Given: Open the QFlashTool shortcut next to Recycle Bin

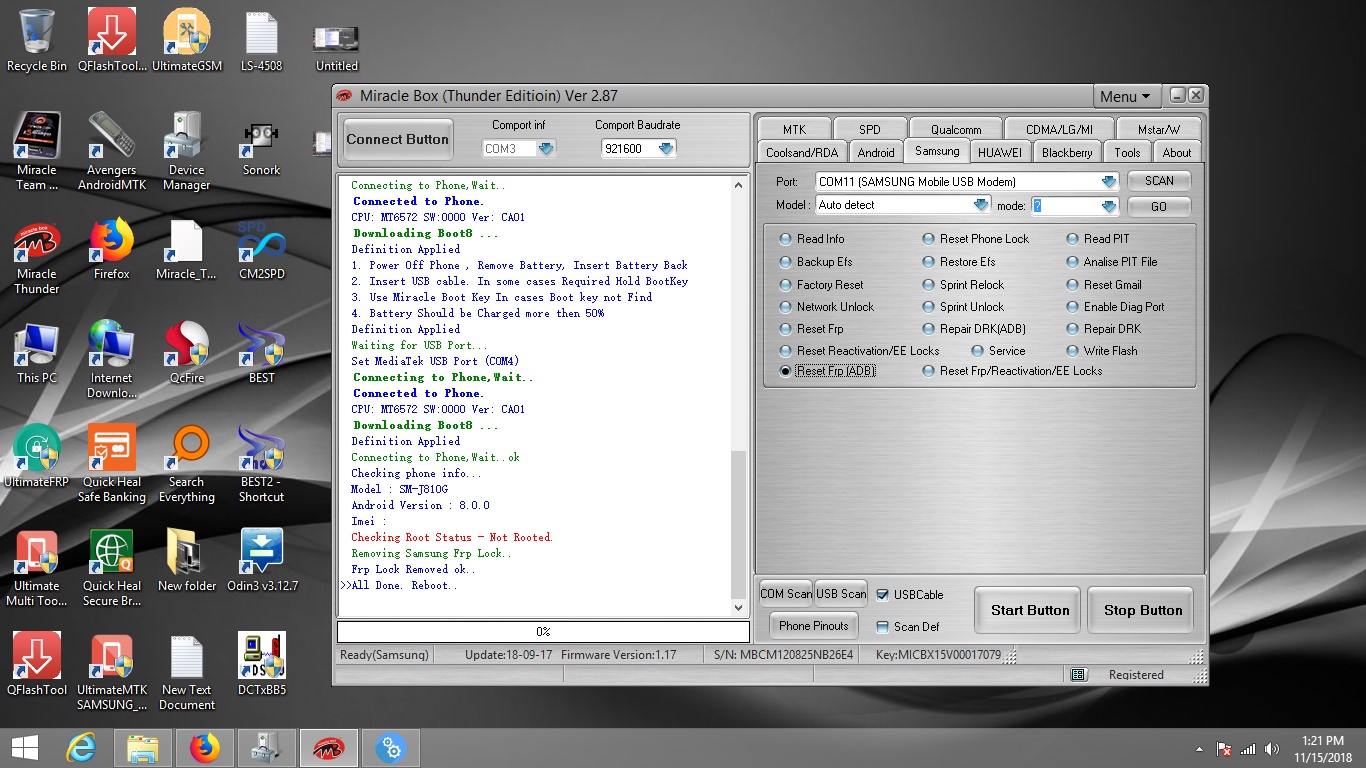Looking at the screenshot, I should pyautogui.click(x=112, y=40).
